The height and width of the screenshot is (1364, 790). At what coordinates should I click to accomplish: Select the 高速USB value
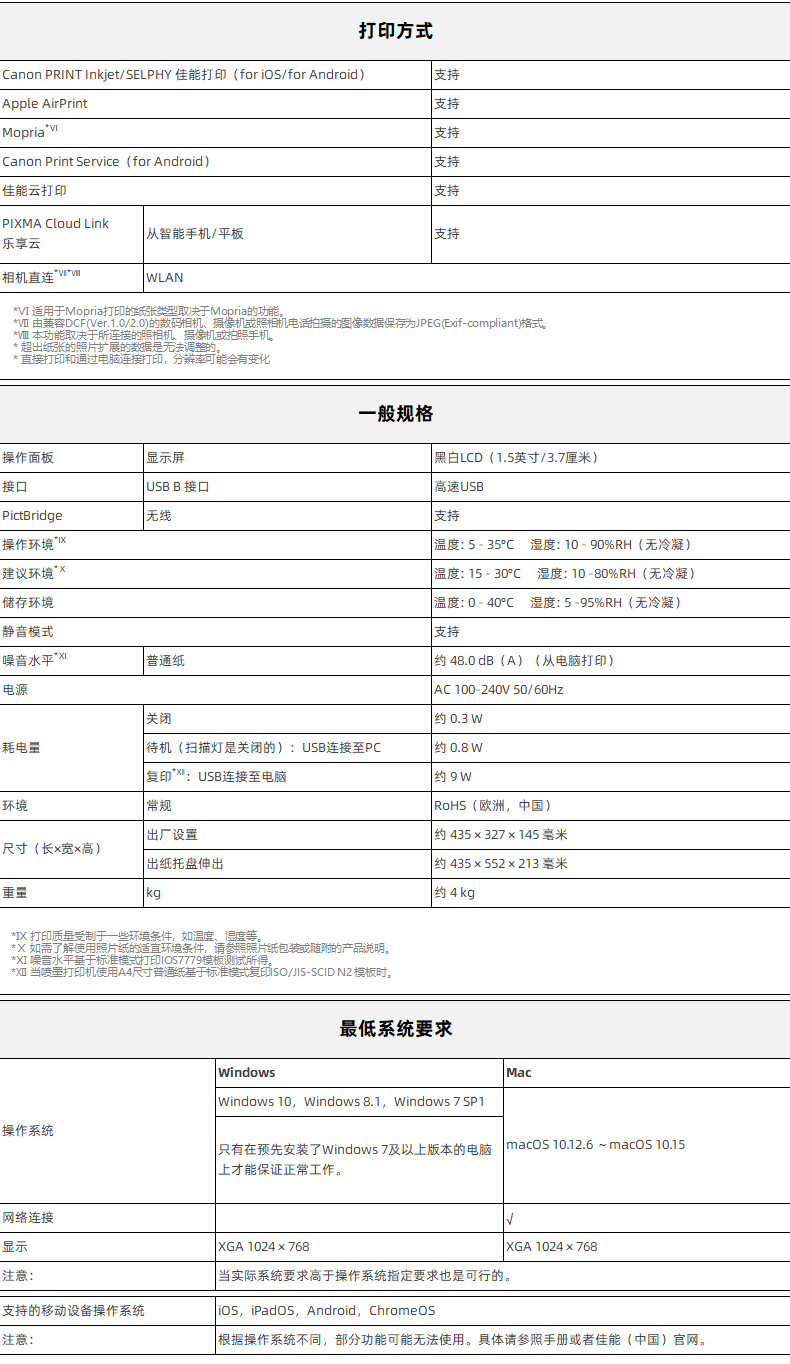[459, 486]
